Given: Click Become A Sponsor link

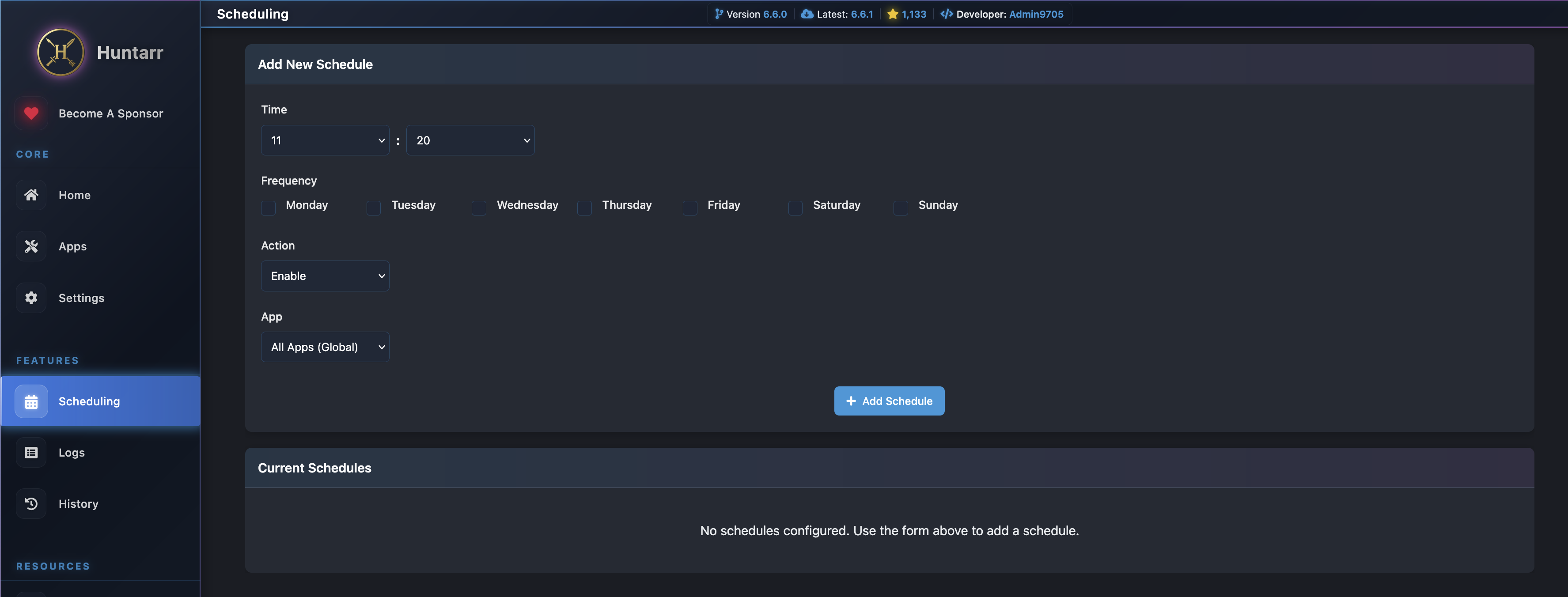Looking at the screenshot, I should (111, 113).
